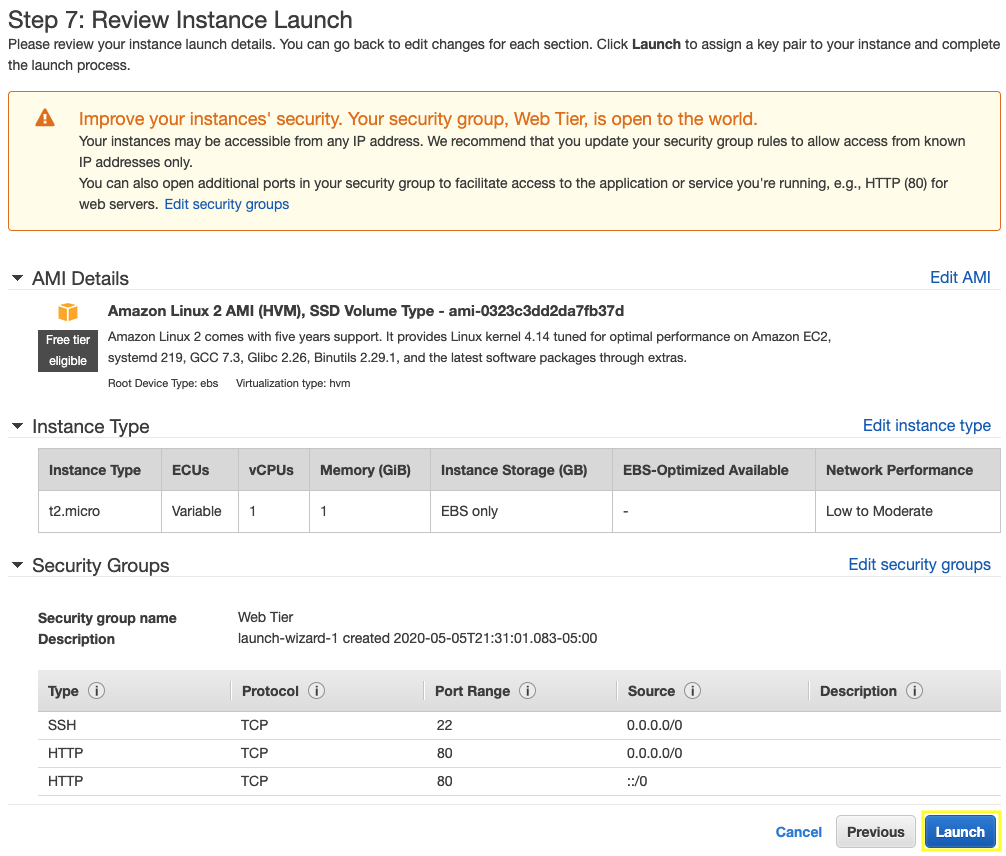Open the Port Range info icon
Viewport: 1006px width, 856px height.
527,690
